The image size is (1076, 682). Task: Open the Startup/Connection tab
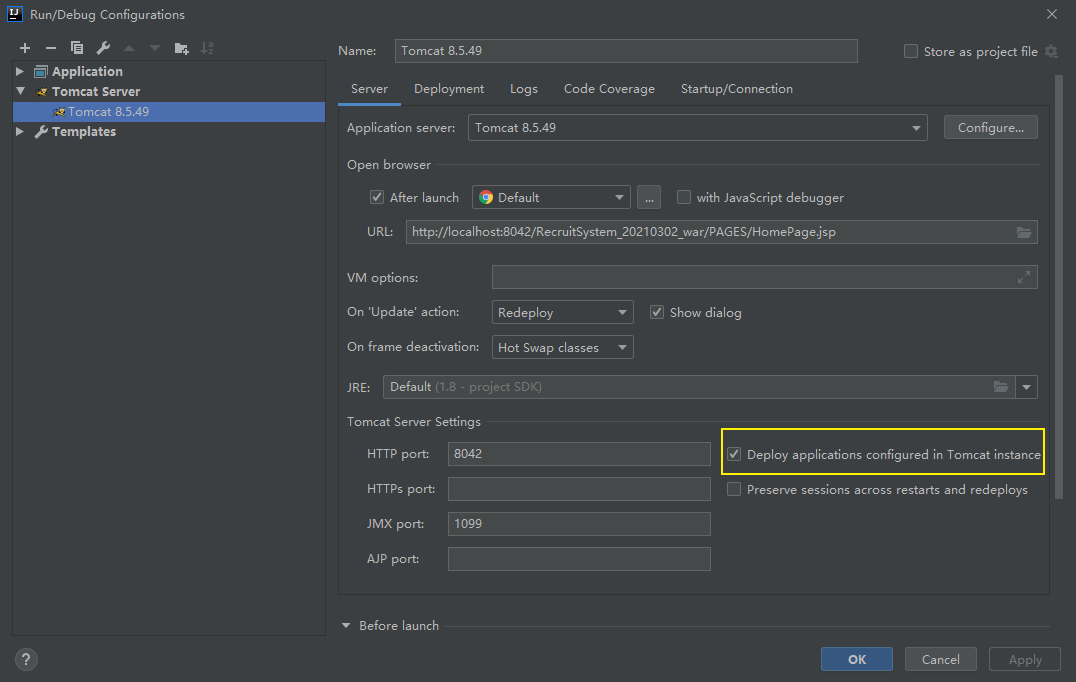tap(736, 89)
